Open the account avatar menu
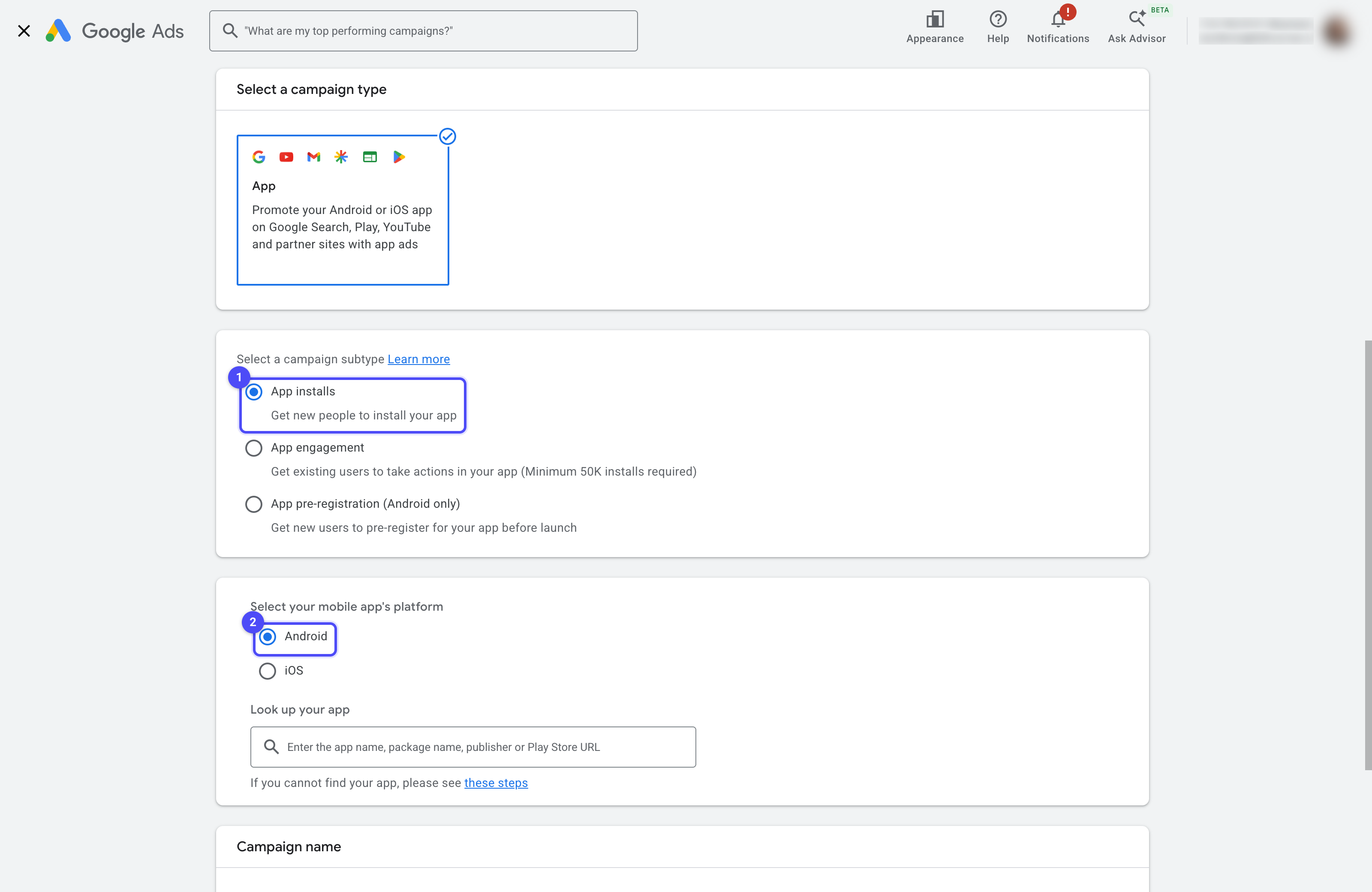 1336,30
